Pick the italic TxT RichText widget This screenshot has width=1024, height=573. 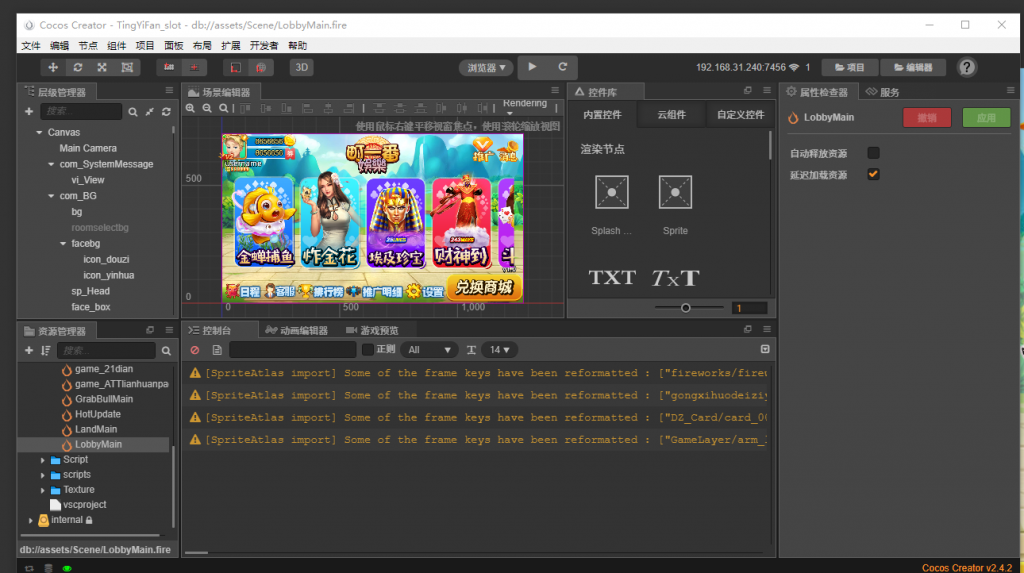click(x=675, y=278)
